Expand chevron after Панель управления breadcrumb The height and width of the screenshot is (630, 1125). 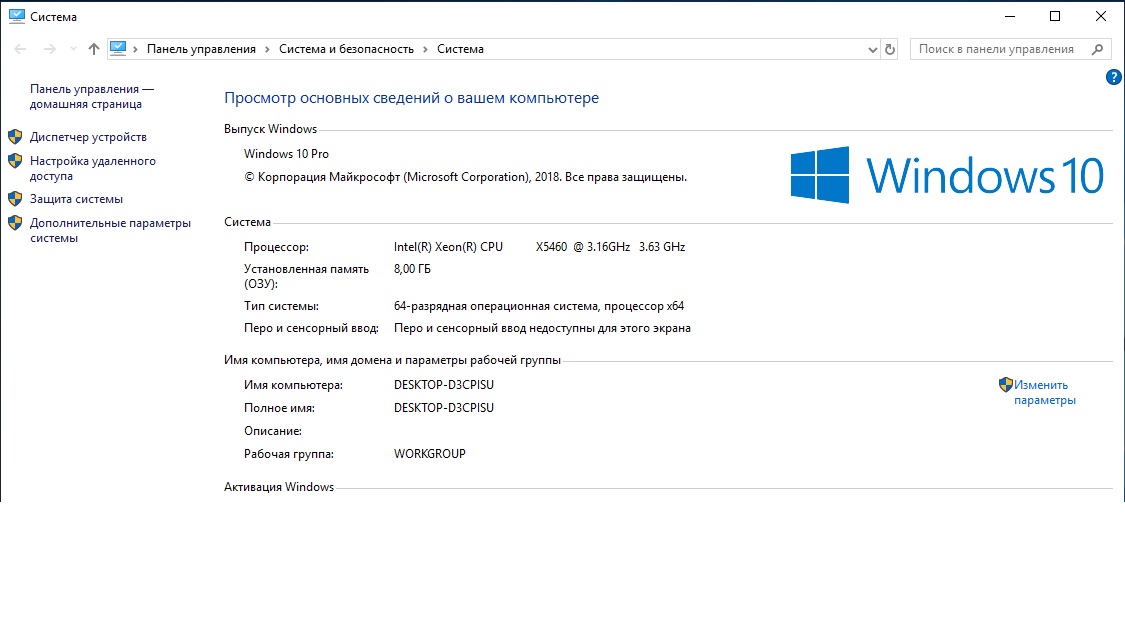click(267, 49)
